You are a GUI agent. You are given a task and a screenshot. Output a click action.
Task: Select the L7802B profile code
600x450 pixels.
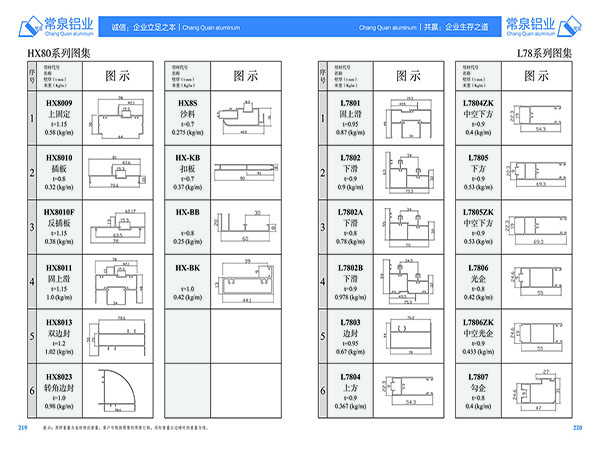(351, 268)
